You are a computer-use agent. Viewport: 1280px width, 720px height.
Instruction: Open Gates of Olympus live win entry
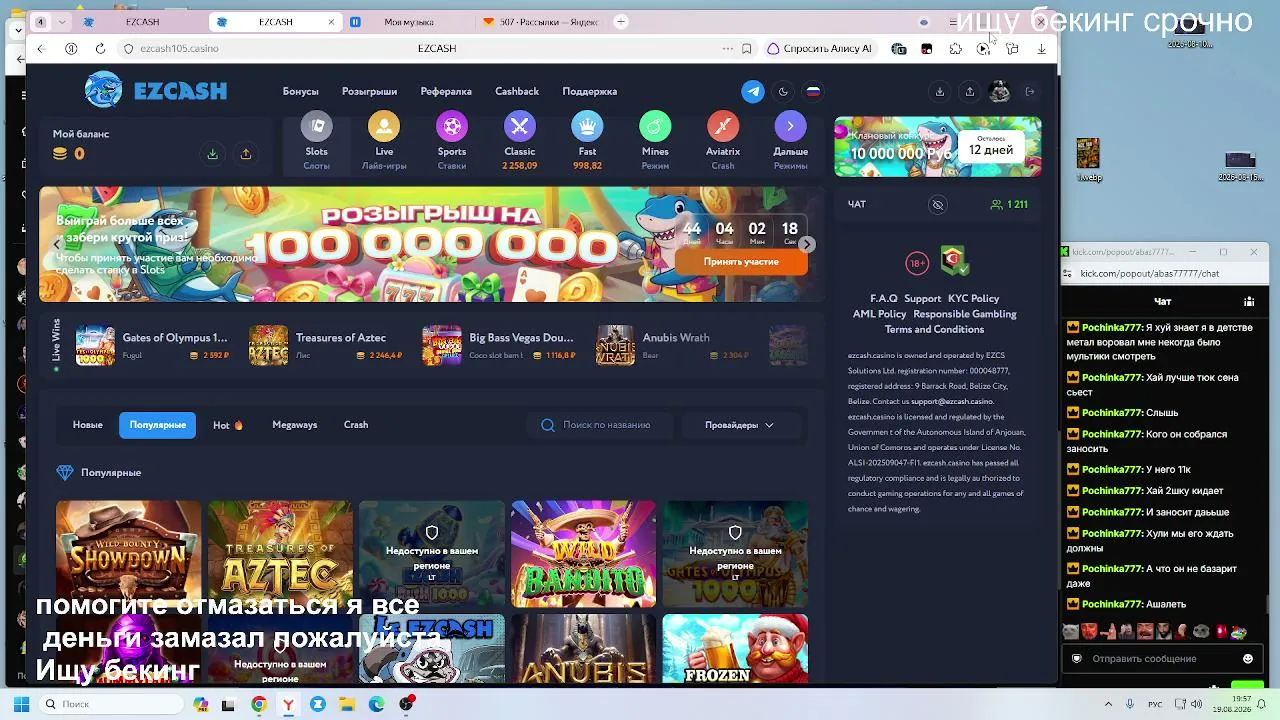[x=154, y=346]
